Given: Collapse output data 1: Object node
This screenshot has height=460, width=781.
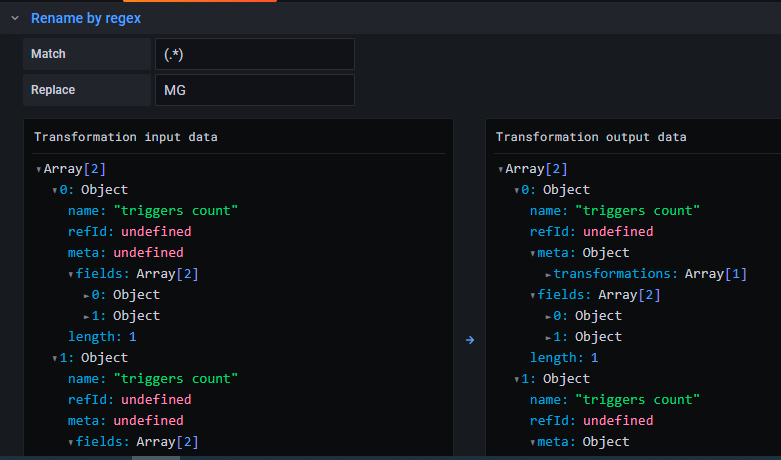Looking at the screenshot, I should click(516, 379).
